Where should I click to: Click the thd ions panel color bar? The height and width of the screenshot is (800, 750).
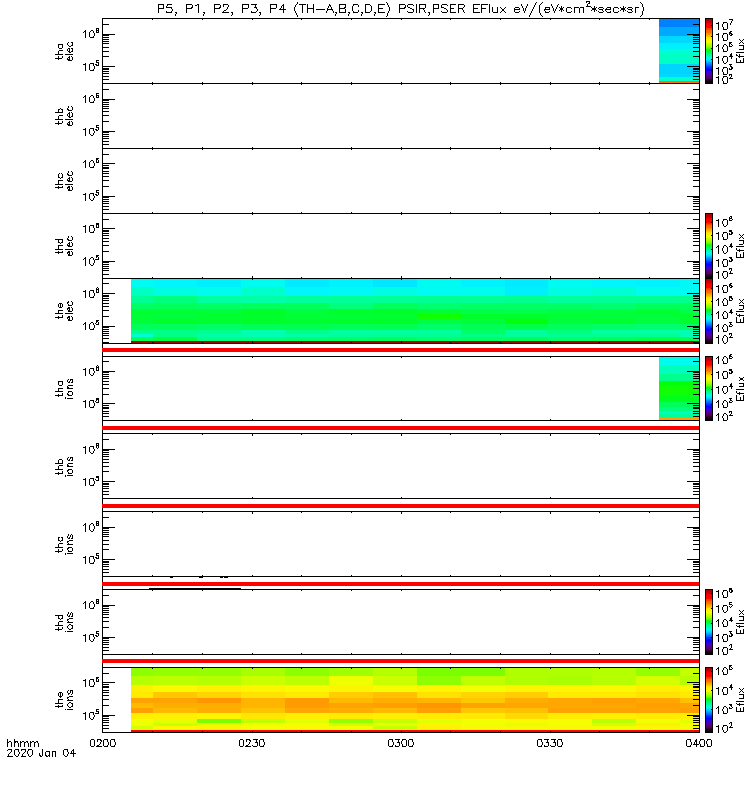pyautogui.click(x=709, y=621)
